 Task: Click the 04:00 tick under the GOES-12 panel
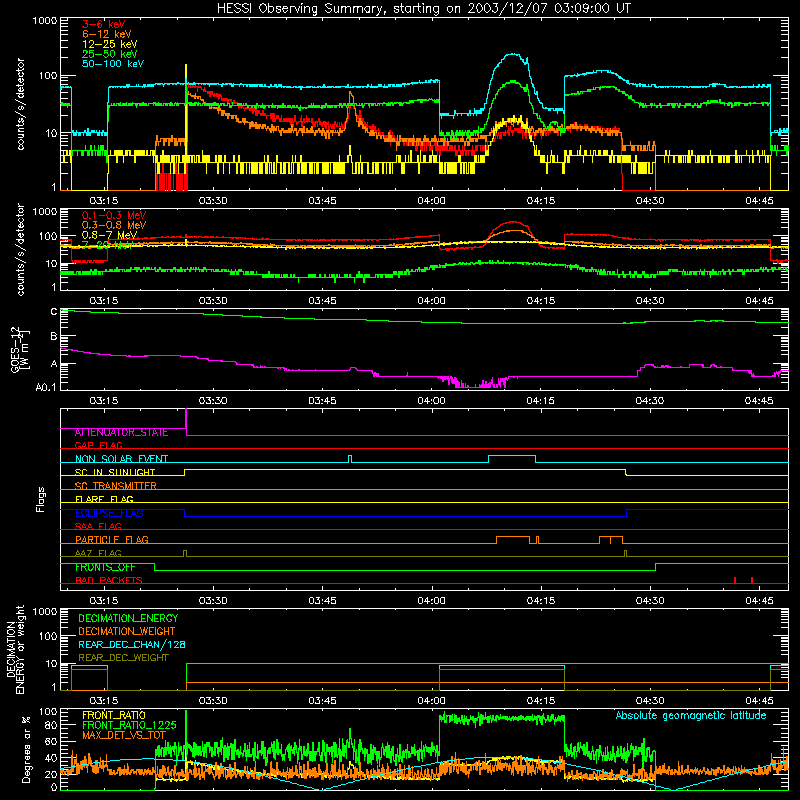(x=431, y=401)
